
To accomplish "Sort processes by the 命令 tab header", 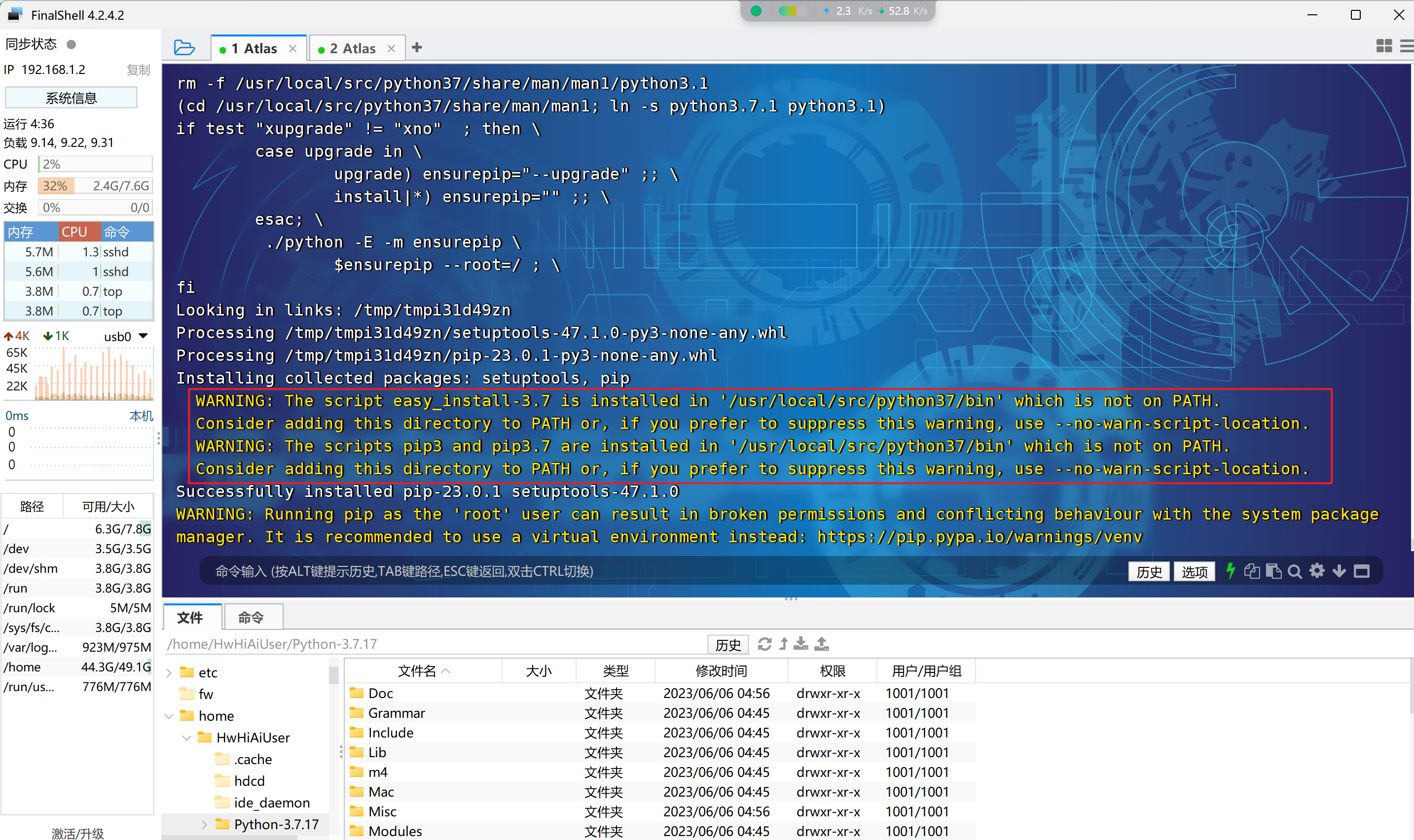I will click(x=127, y=232).
